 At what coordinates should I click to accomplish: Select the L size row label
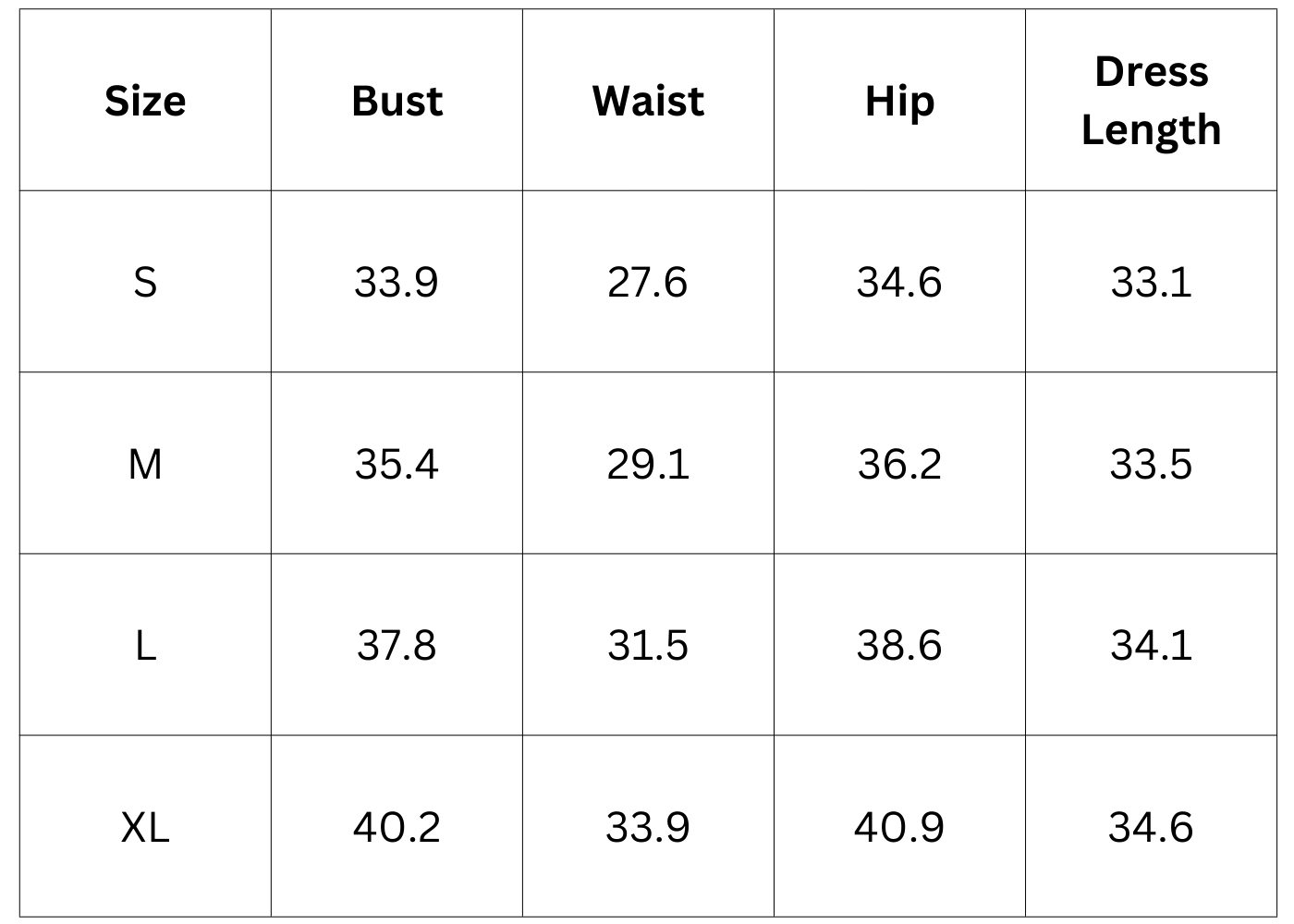pyautogui.click(x=145, y=645)
